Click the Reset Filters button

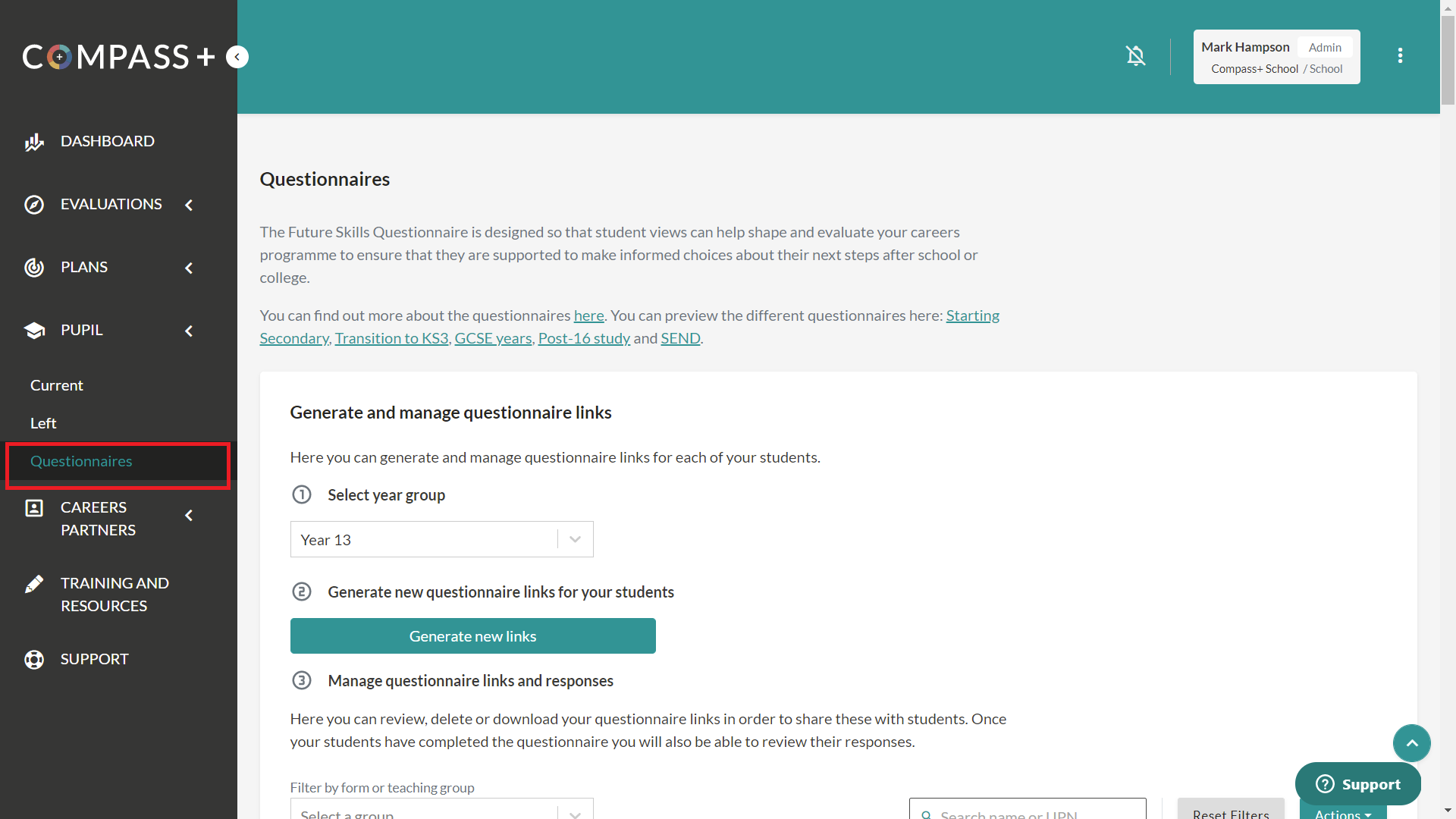(1230, 813)
